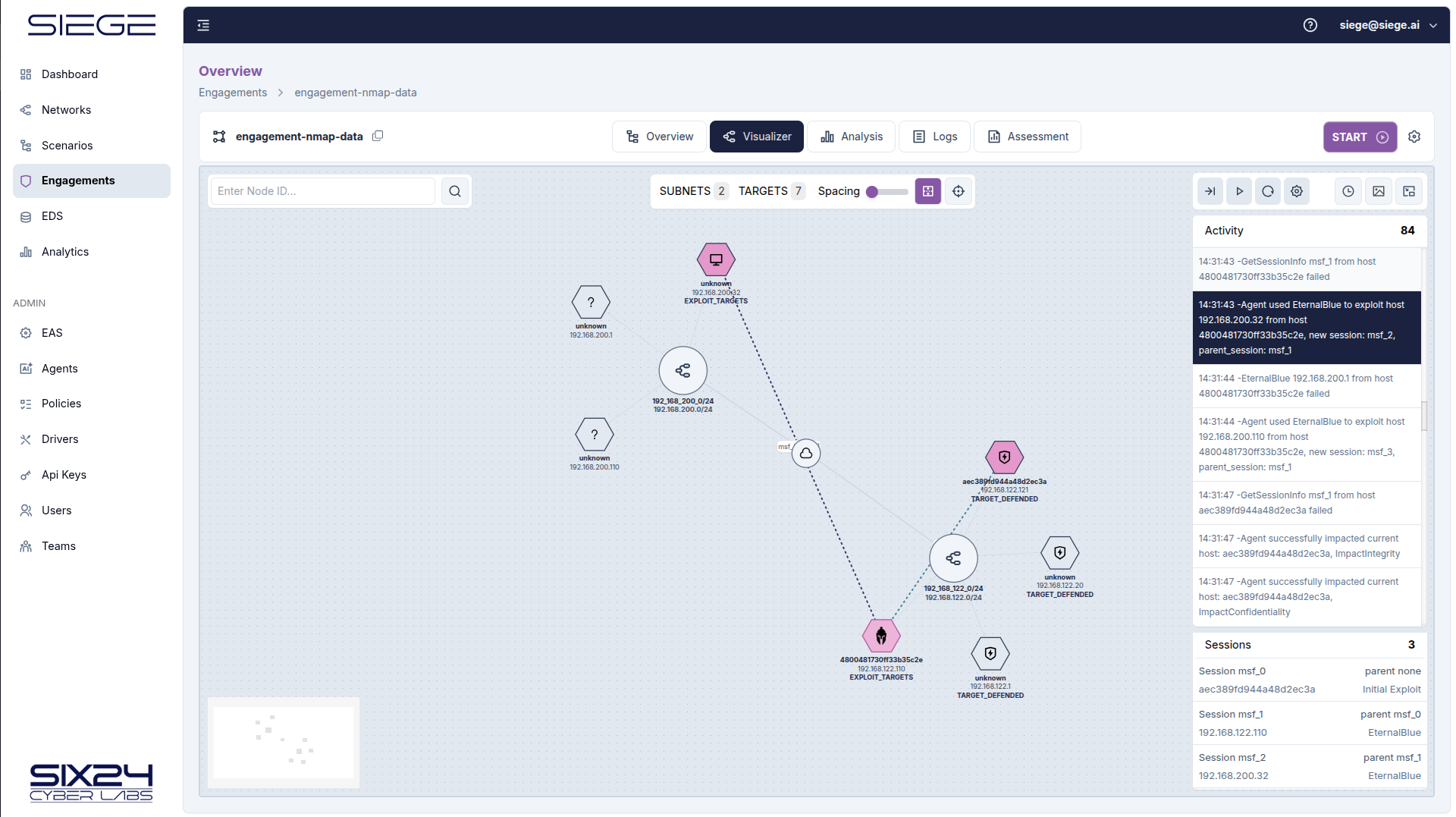This screenshot has height=817, width=1456.
Task: Open the help question mark icon
Action: coord(1310,25)
